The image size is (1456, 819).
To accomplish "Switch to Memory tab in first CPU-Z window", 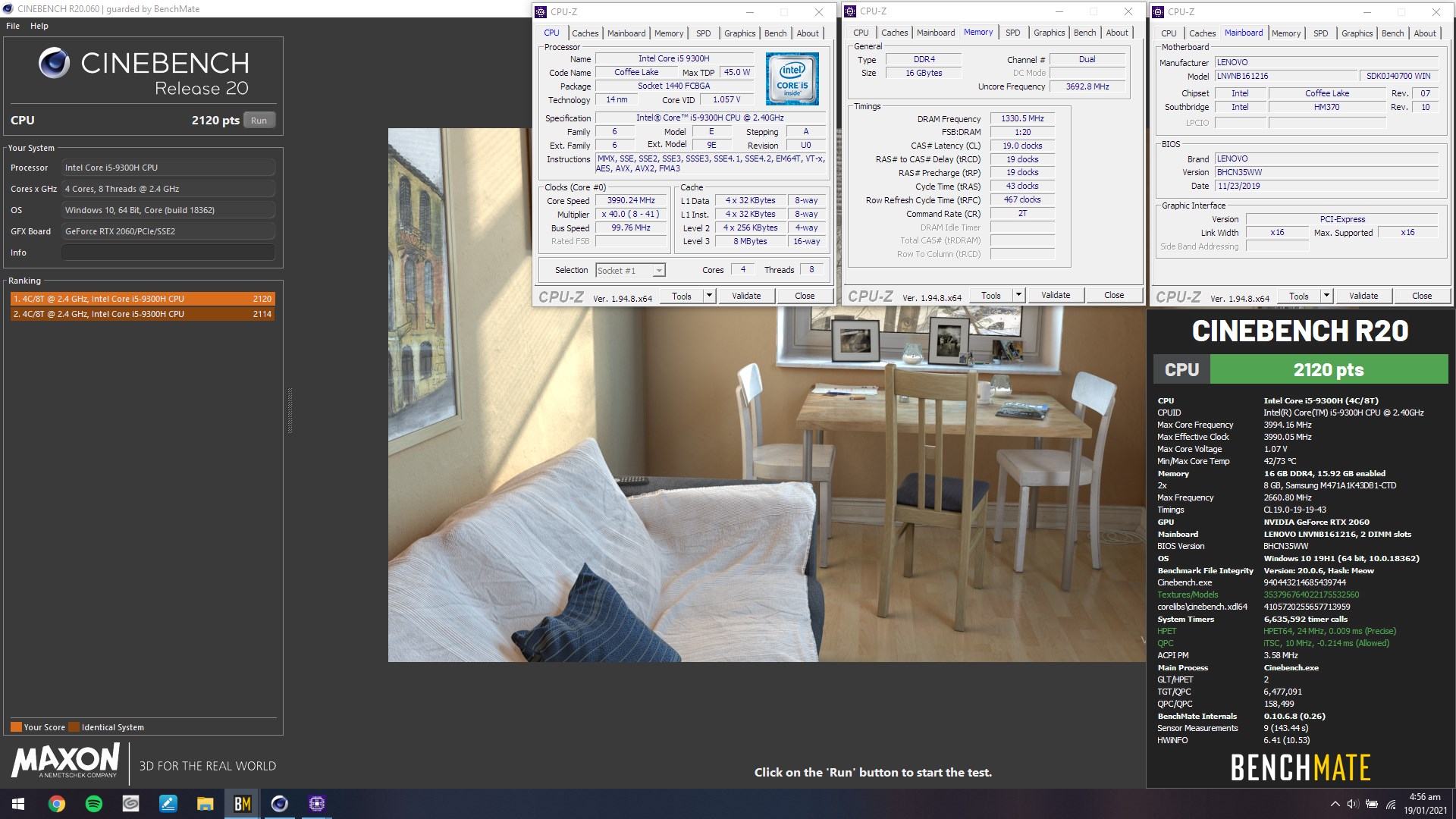I will click(x=669, y=33).
